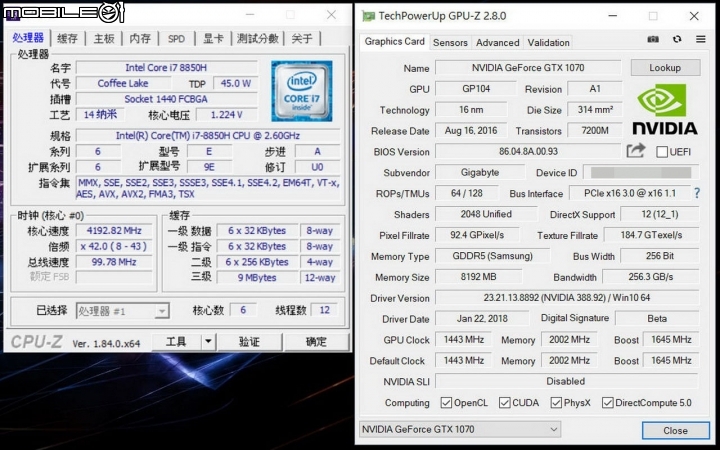Click the GPU-Z Close button
Image resolution: width=720 pixels, height=450 pixels.
pyautogui.click(x=675, y=430)
